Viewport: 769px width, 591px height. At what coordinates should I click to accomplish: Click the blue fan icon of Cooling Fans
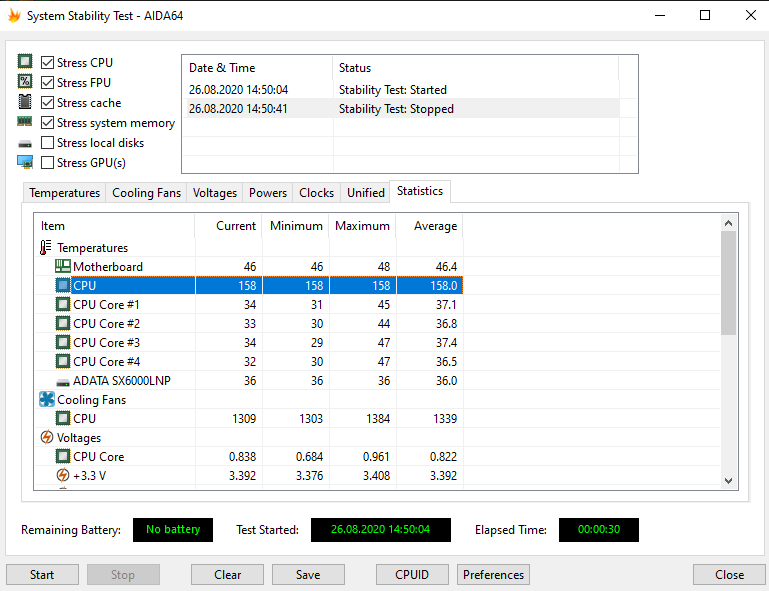click(47, 399)
